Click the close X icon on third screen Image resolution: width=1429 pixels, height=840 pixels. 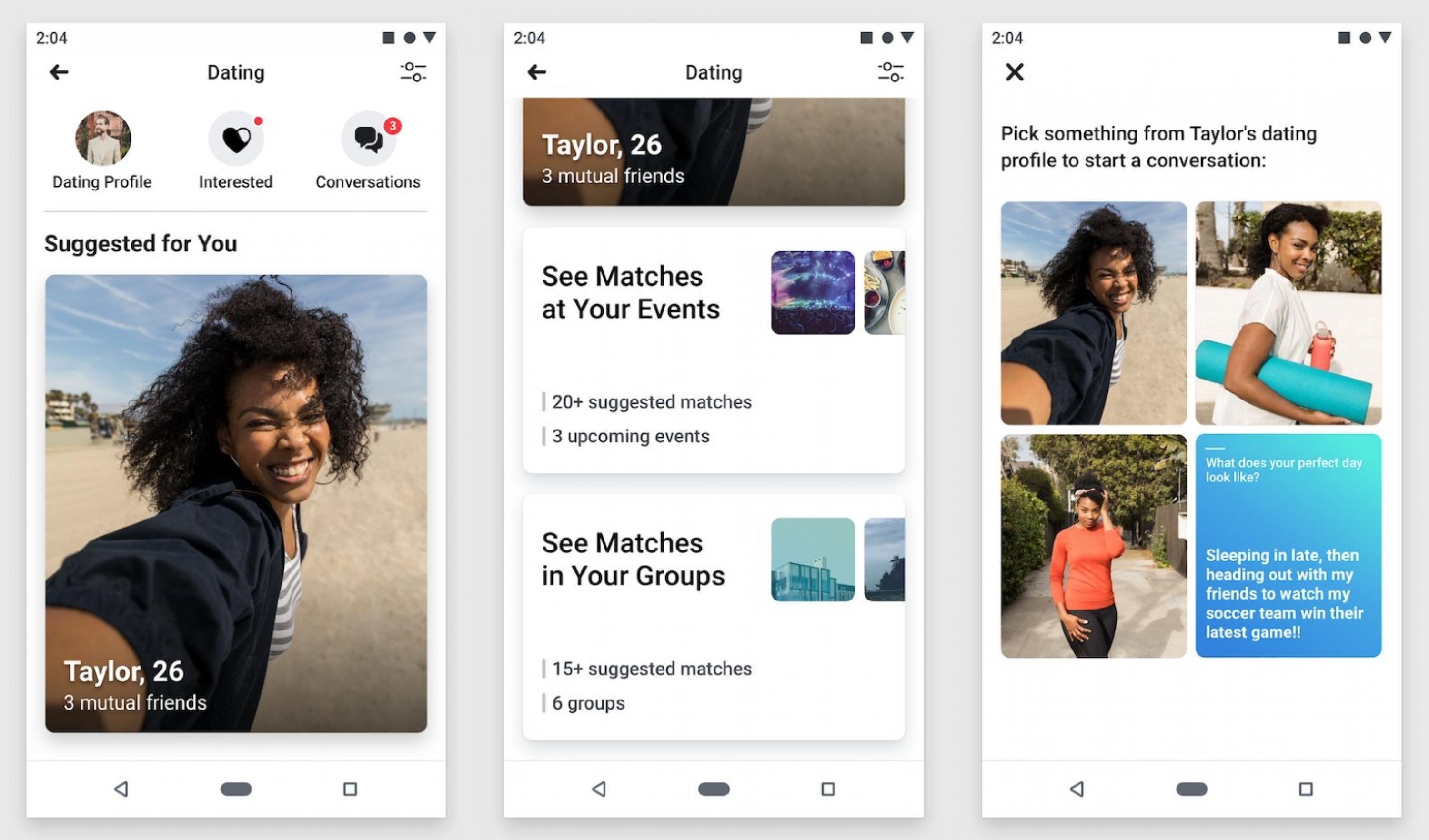coord(1014,72)
